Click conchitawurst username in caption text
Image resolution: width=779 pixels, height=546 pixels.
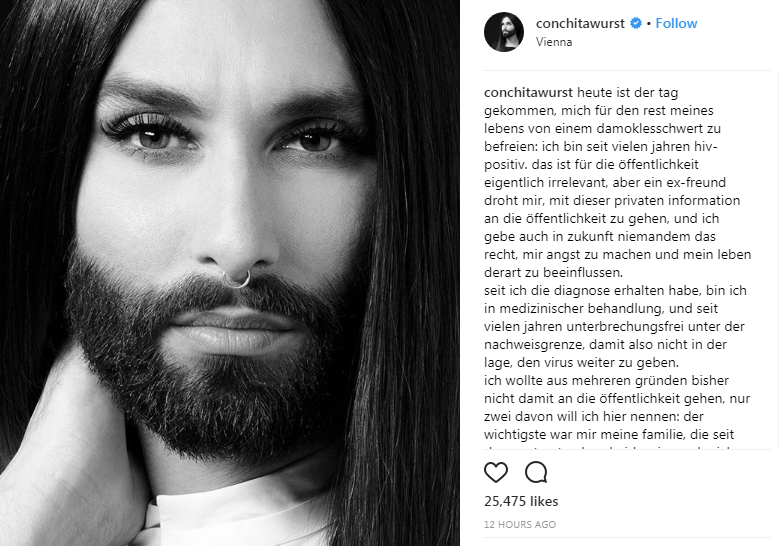(x=528, y=92)
